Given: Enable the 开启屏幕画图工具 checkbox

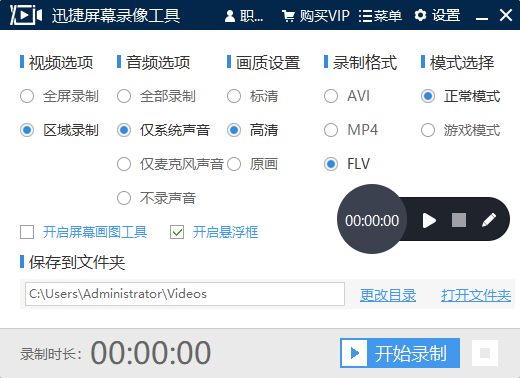Looking at the screenshot, I should pos(27,232).
